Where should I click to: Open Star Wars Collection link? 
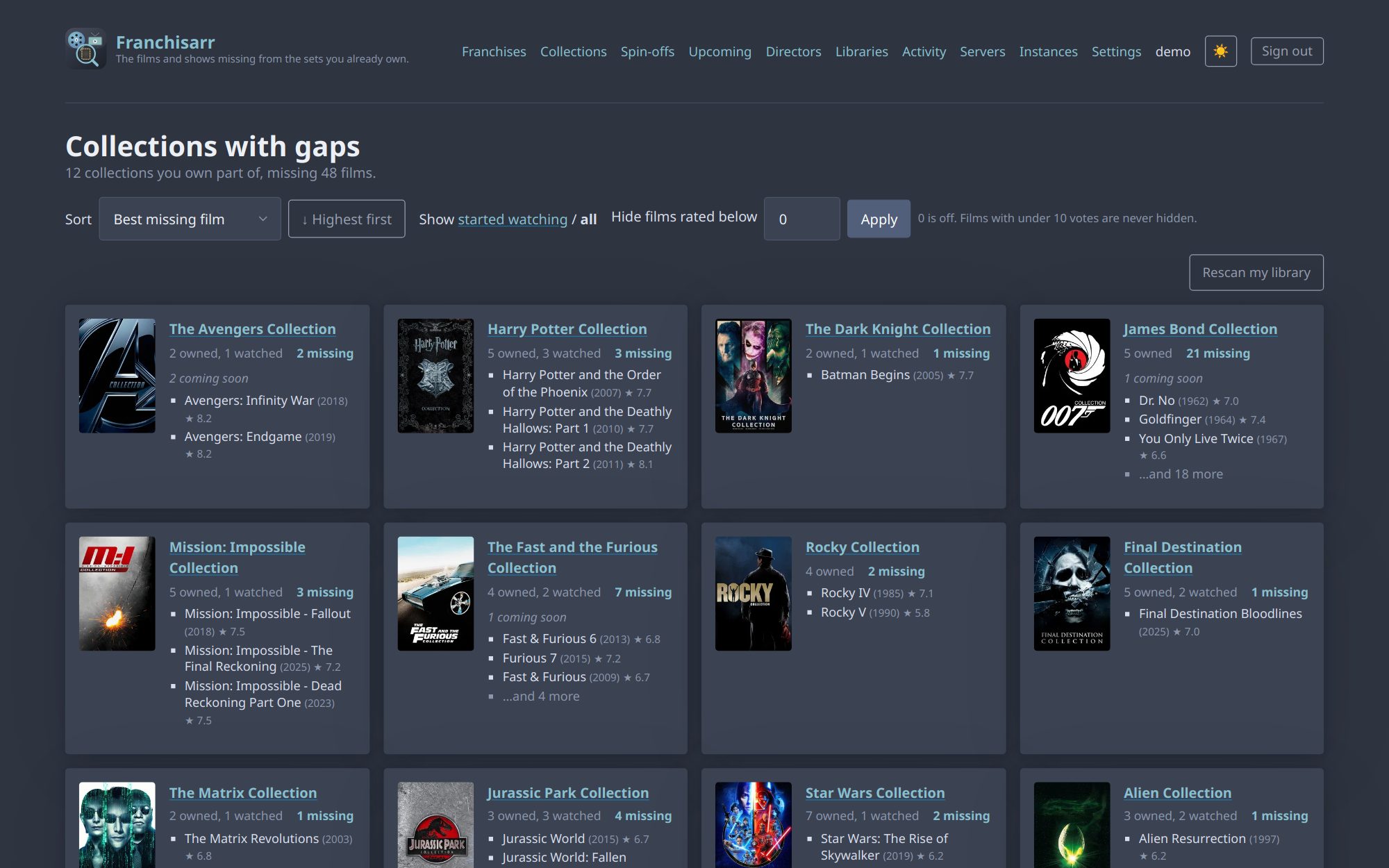[x=874, y=793]
